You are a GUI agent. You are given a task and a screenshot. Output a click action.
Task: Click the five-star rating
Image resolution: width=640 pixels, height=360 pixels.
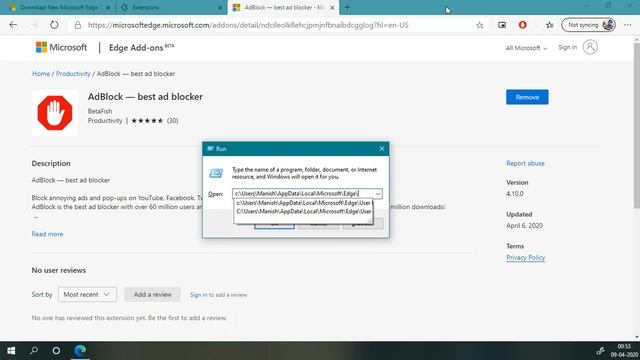147,121
